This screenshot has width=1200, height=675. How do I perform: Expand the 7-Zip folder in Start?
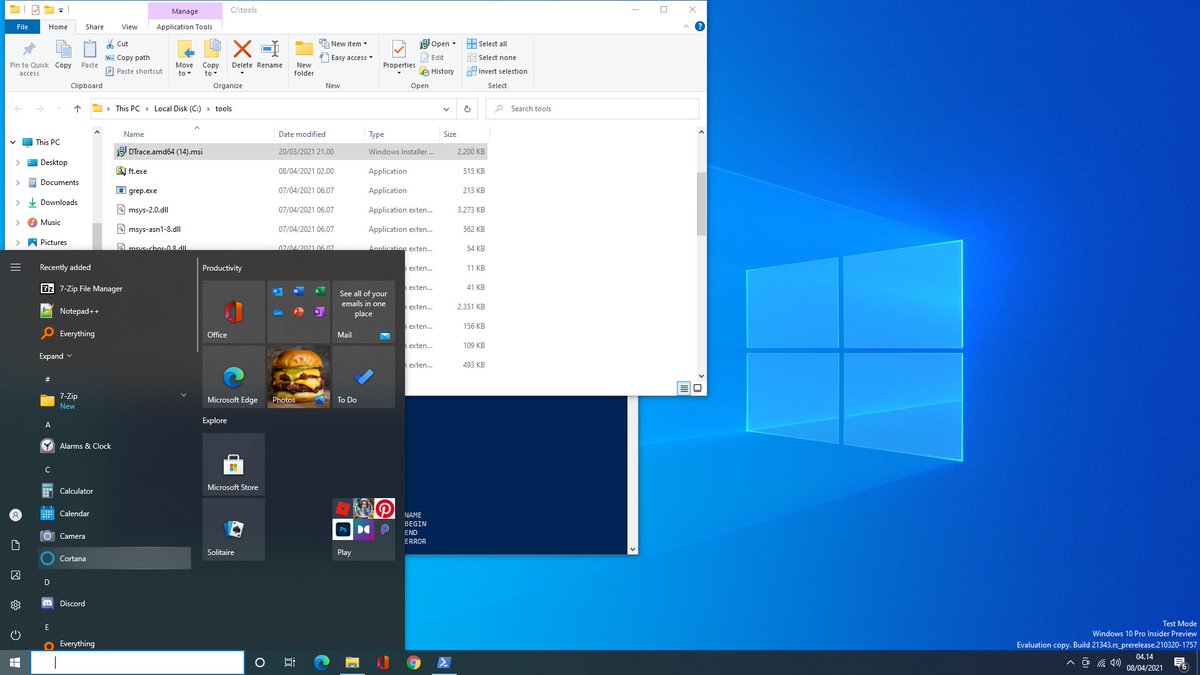[x=183, y=396]
